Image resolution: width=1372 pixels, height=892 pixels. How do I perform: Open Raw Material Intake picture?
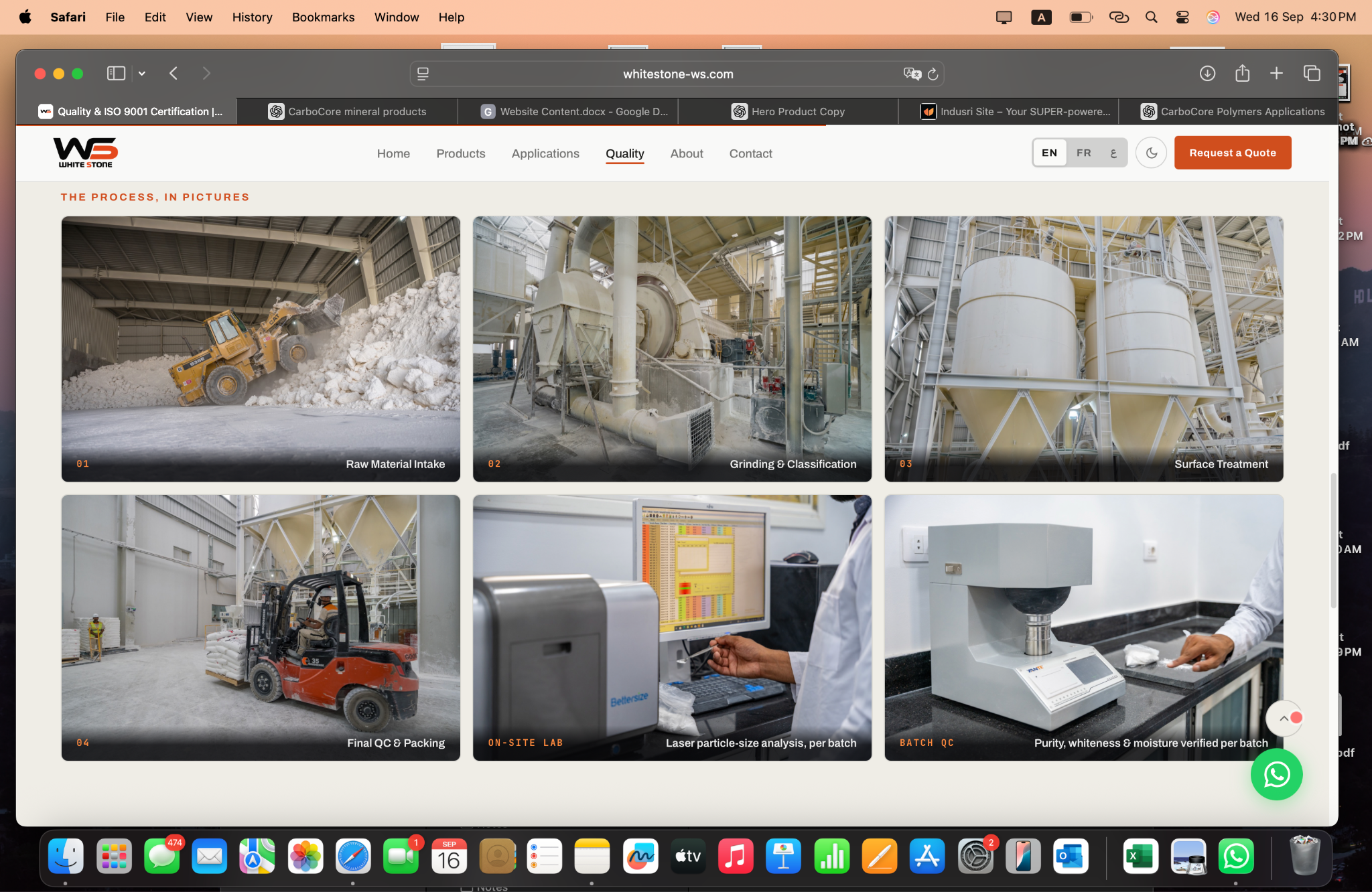click(261, 349)
